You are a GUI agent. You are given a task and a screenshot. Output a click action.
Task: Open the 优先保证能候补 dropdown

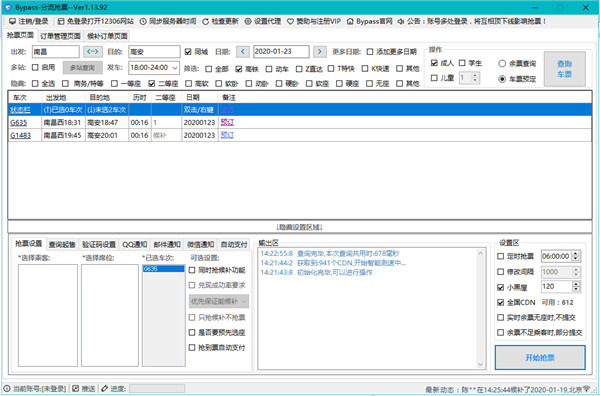point(219,301)
